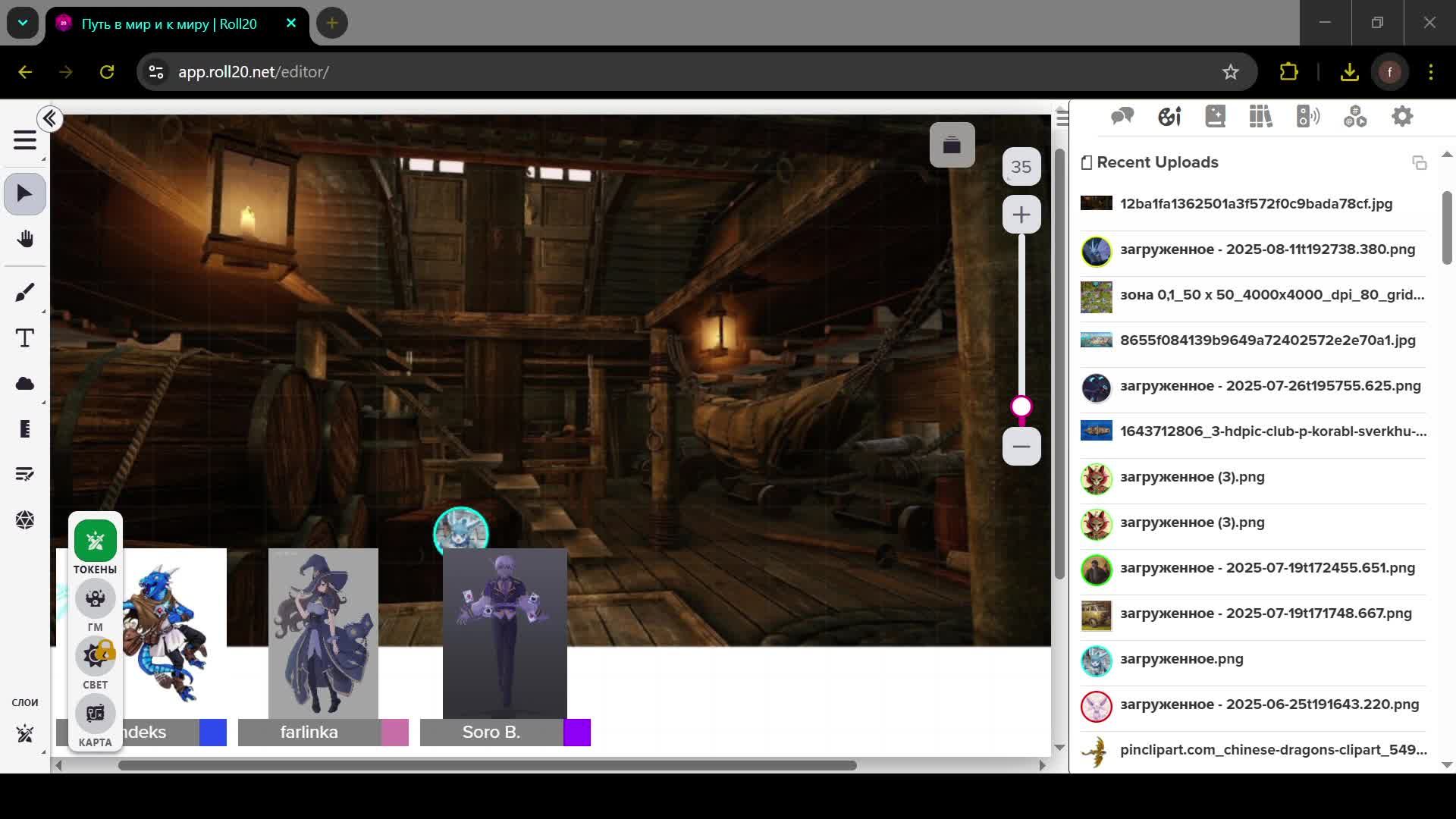Click the zoom slider handle

(x=1021, y=407)
